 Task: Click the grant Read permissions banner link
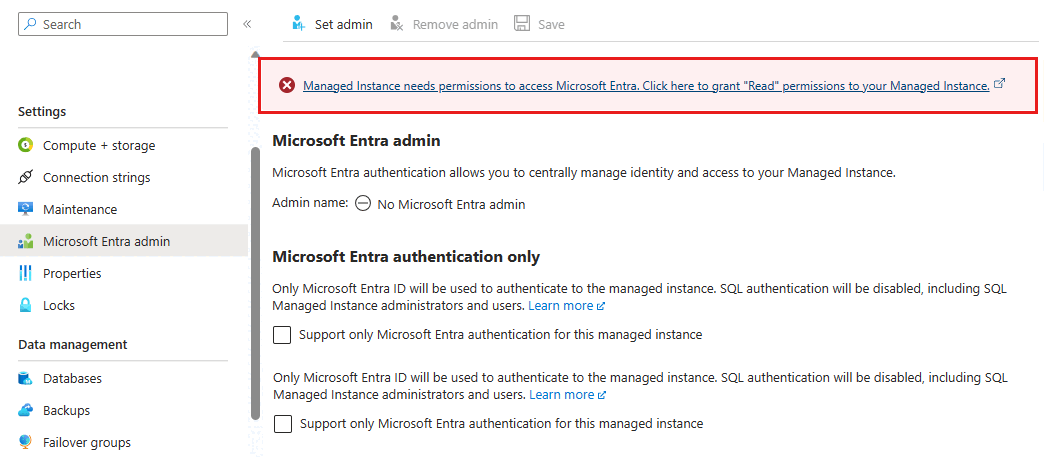pos(646,86)
